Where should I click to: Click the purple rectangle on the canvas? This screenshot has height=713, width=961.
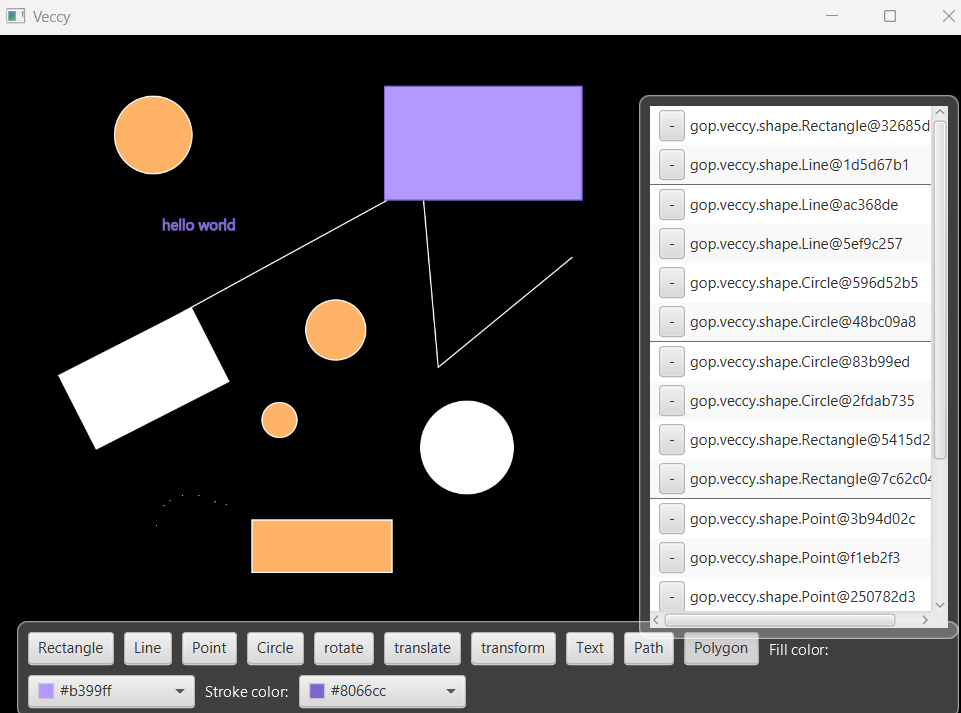pos(483,143)
